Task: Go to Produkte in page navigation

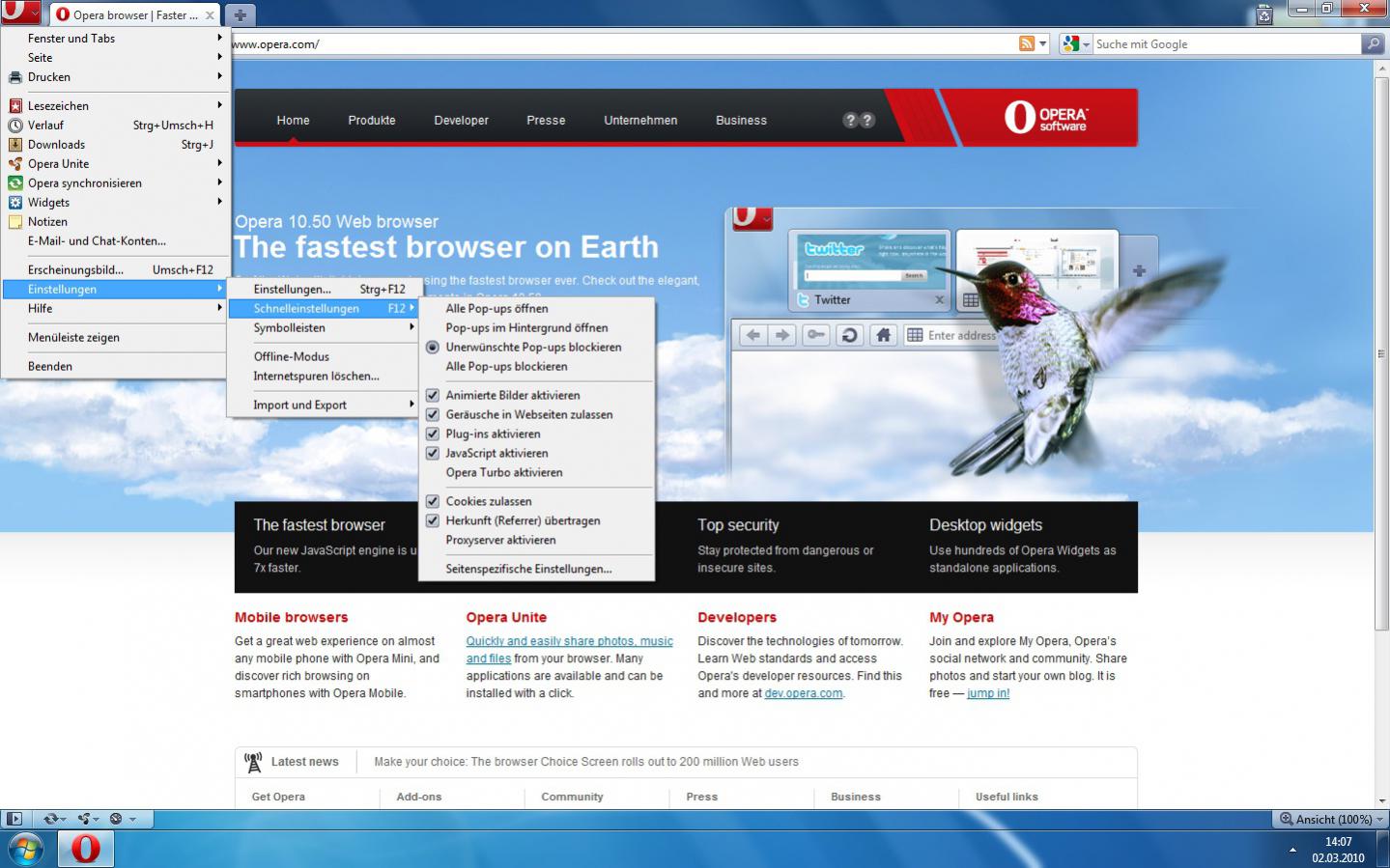Action: (x=372, y=121)
